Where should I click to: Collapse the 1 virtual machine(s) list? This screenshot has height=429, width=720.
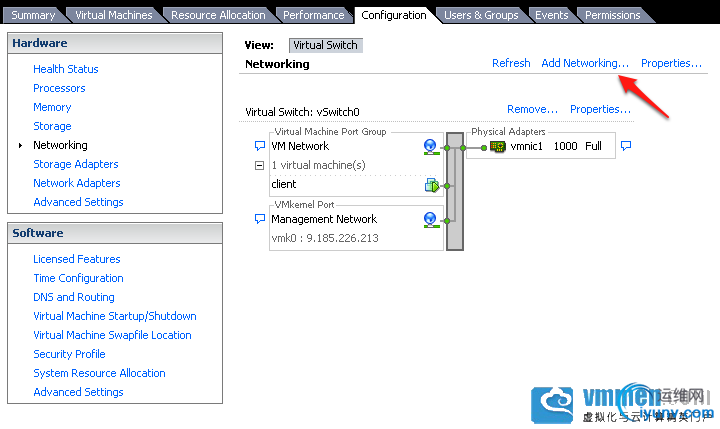pos(260,165)
